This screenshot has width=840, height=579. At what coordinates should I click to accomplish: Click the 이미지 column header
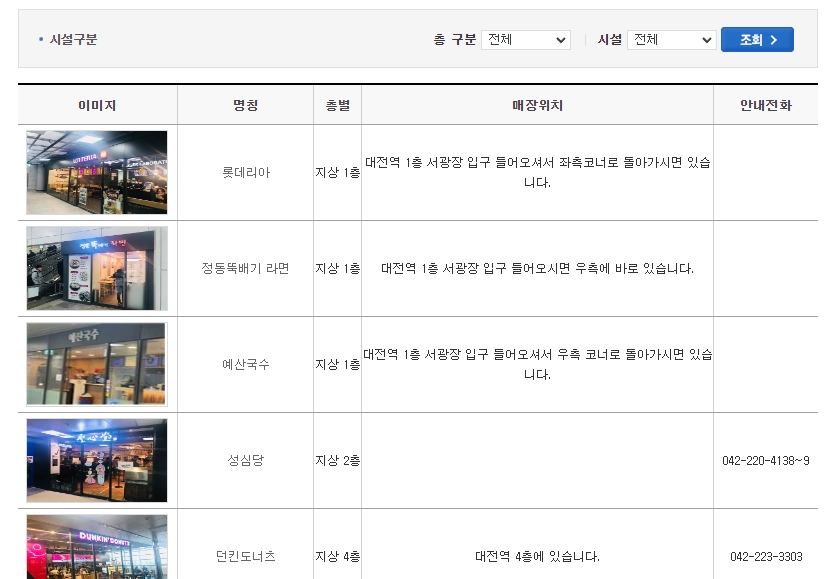(96, 104)
